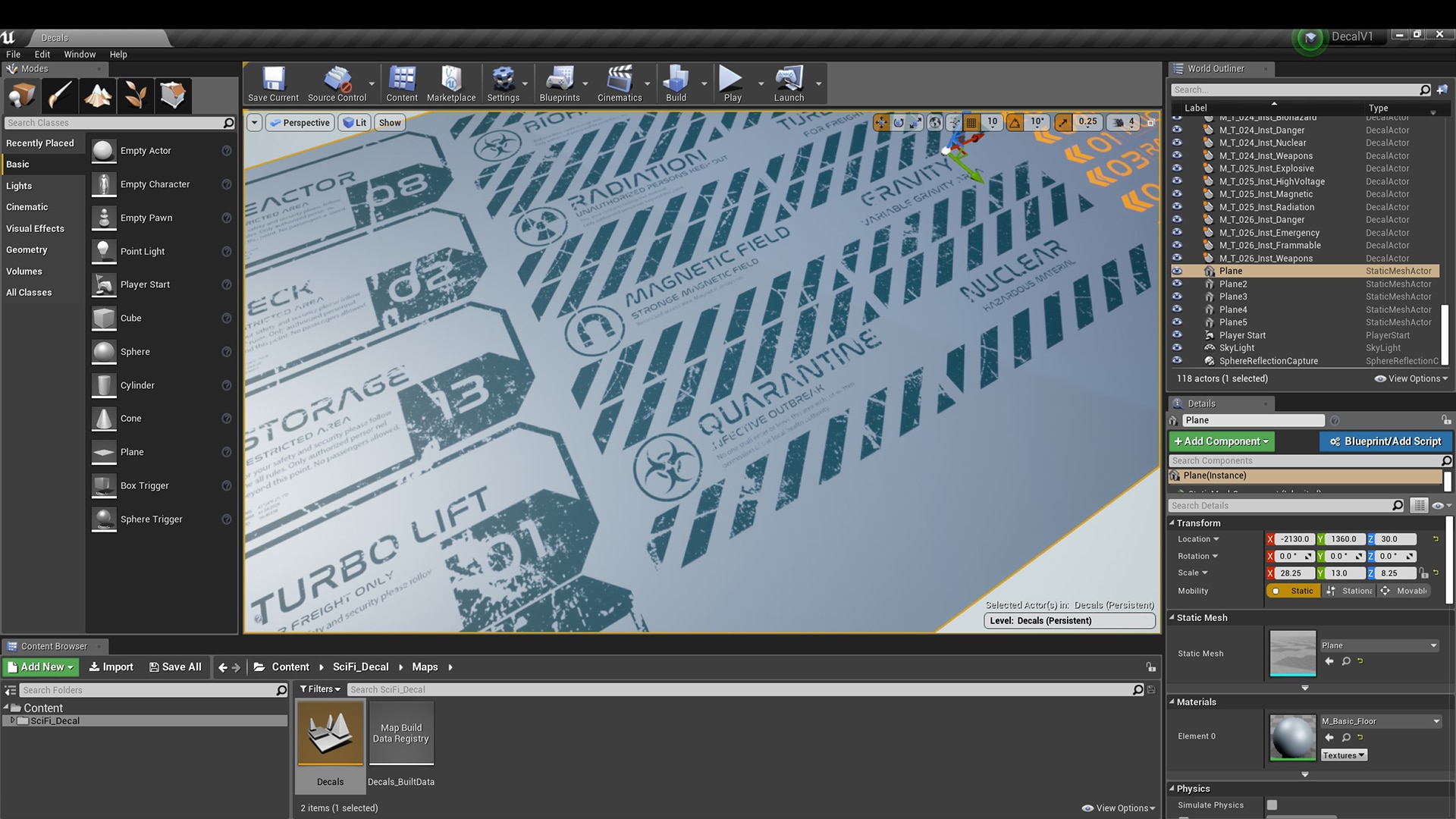Adjust the camera speed control in the viewport

[x=1123, y=122]
